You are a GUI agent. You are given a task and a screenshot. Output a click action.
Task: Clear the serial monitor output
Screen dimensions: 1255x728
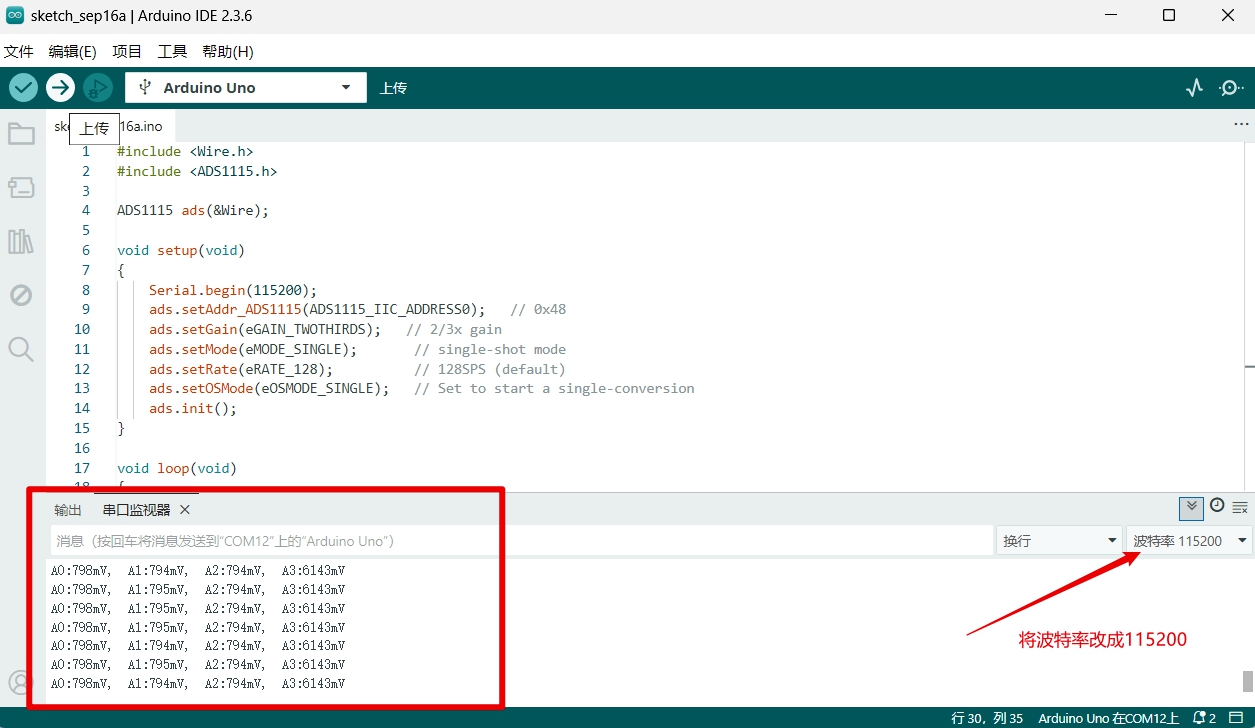click(x=1240, y=507)
